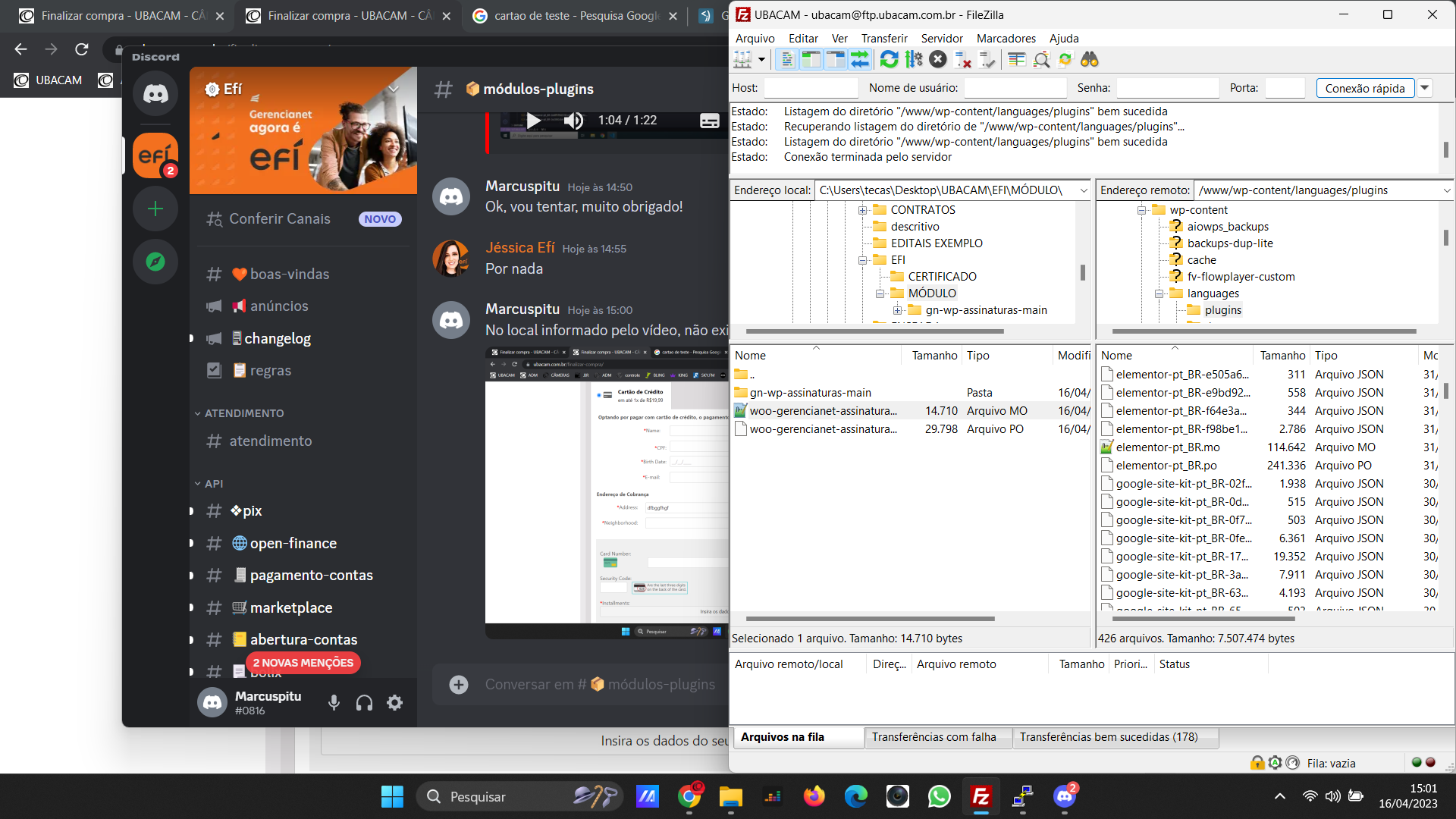This screenshot has width=1456, height=819.
Task: Jump to 2 NOVAS MENÇÕES
Action: pyautogui.click(x=303, y=663)
